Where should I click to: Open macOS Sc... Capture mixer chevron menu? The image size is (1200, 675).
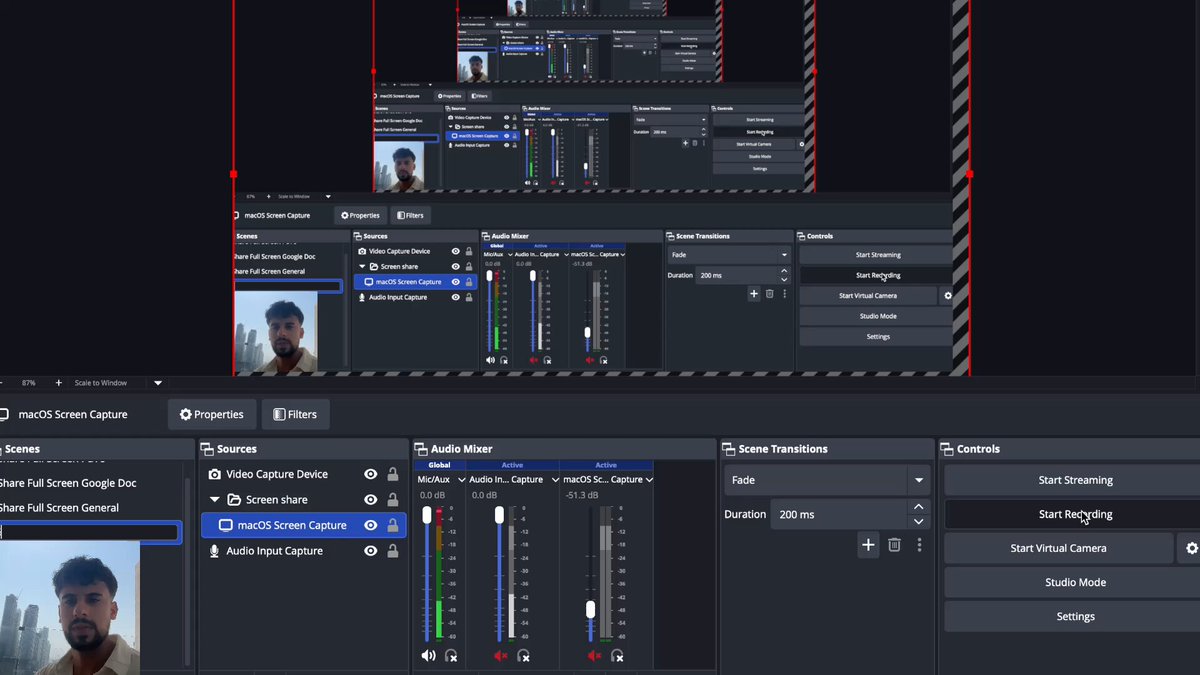coord(649,480)
